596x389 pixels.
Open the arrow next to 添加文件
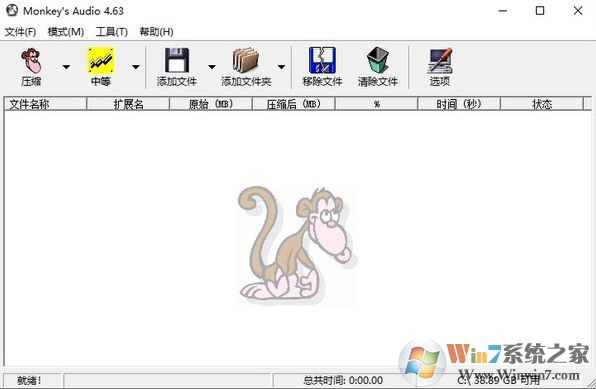coord(212,67)
